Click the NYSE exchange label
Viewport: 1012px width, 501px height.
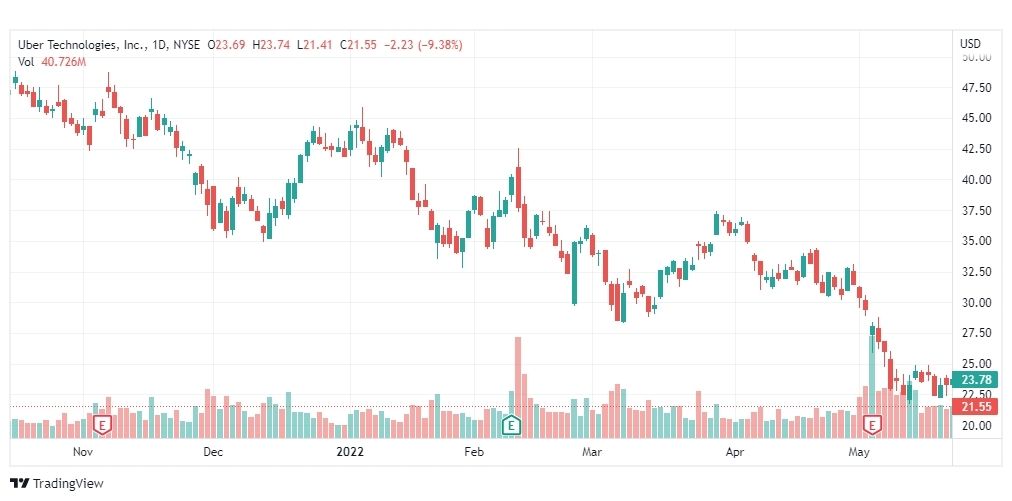(186, 45)
